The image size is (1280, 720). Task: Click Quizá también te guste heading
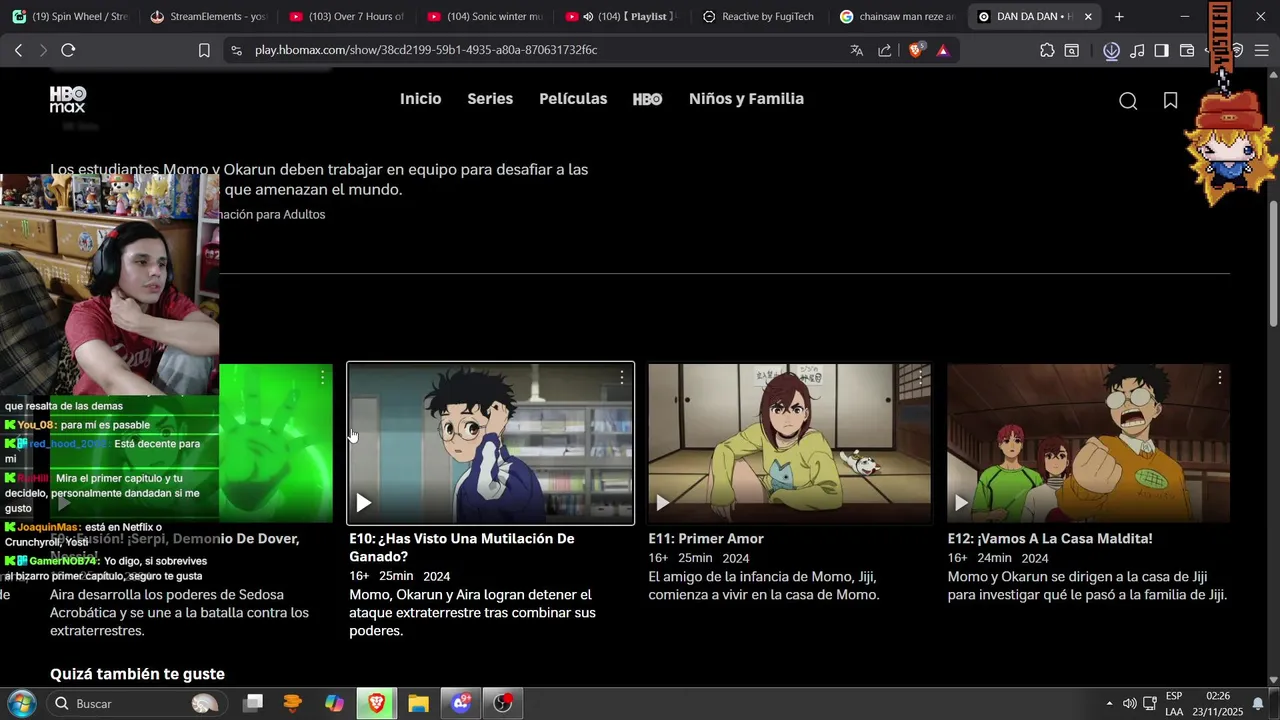(137, 674)
